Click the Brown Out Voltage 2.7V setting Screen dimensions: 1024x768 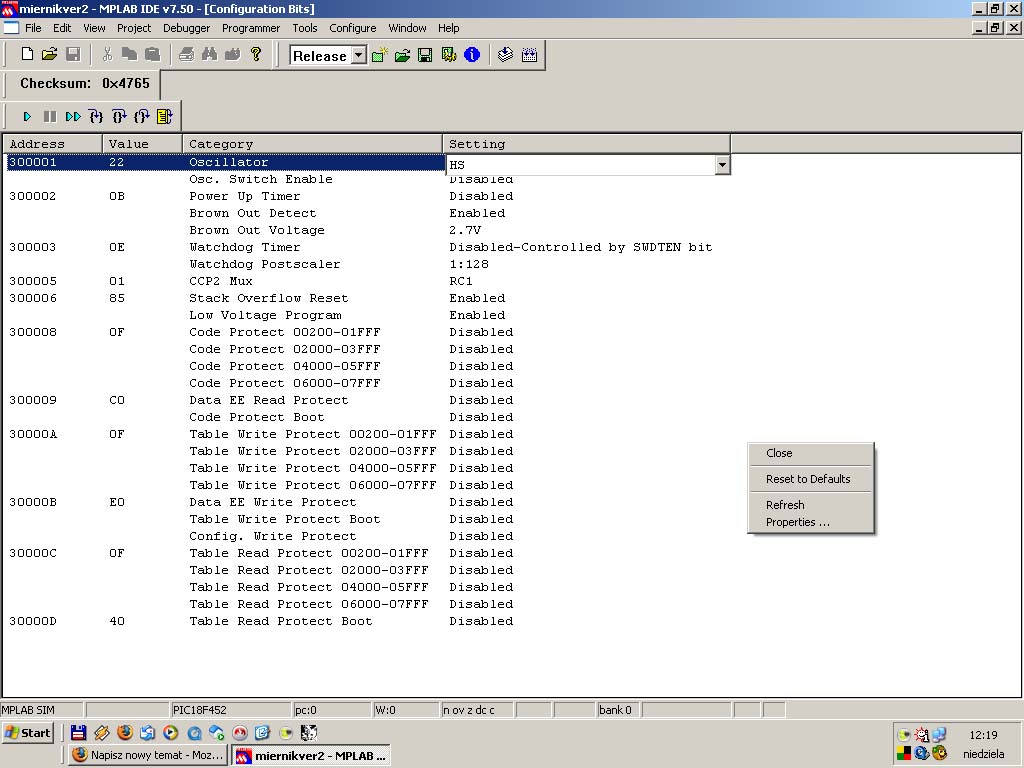point(465,230)
